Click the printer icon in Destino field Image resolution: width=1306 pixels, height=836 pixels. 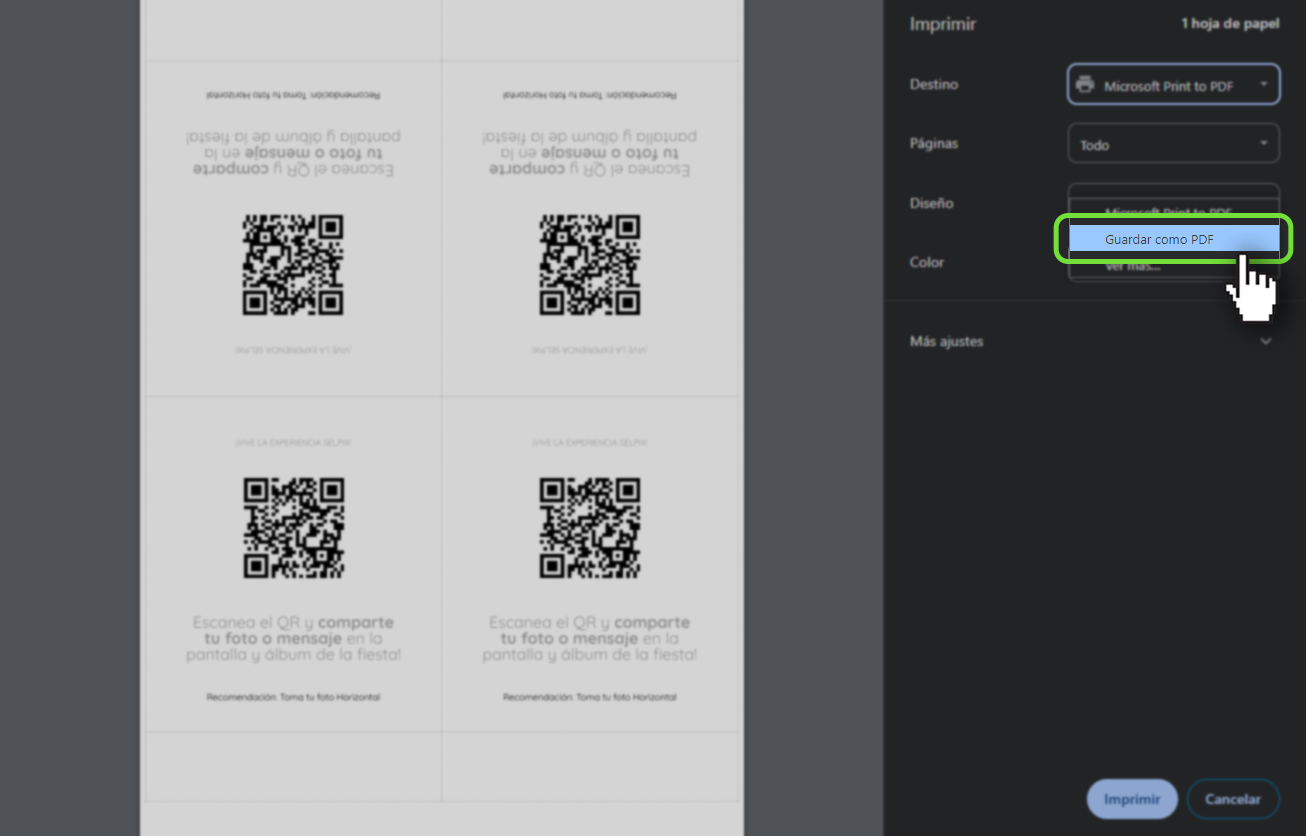pyautogui.click(x=1085, y=85)
